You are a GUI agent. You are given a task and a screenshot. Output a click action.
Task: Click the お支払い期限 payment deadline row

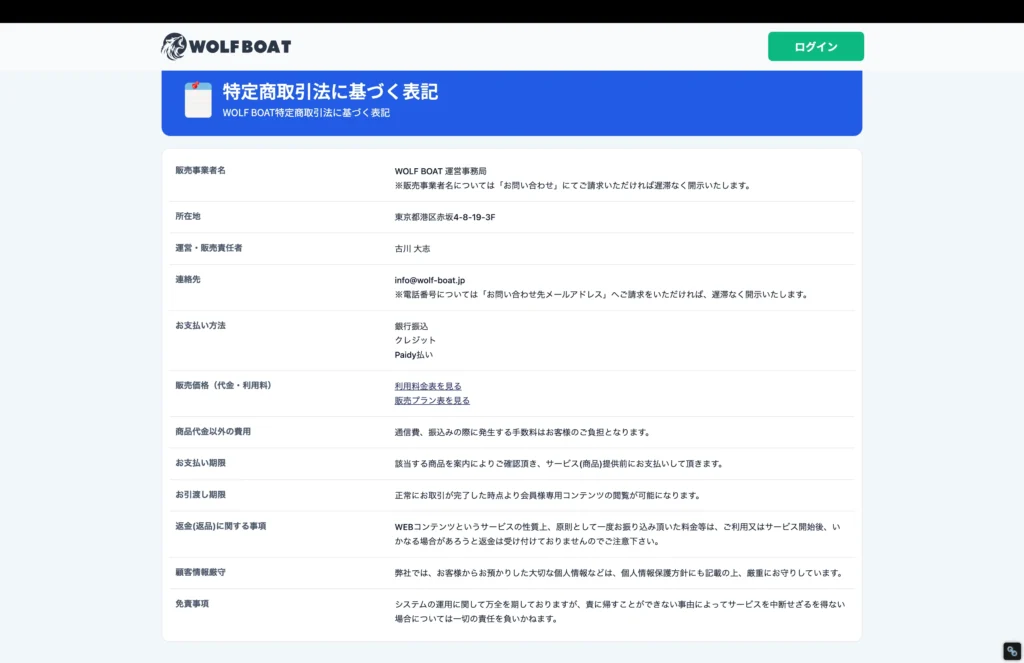(198, 463)
